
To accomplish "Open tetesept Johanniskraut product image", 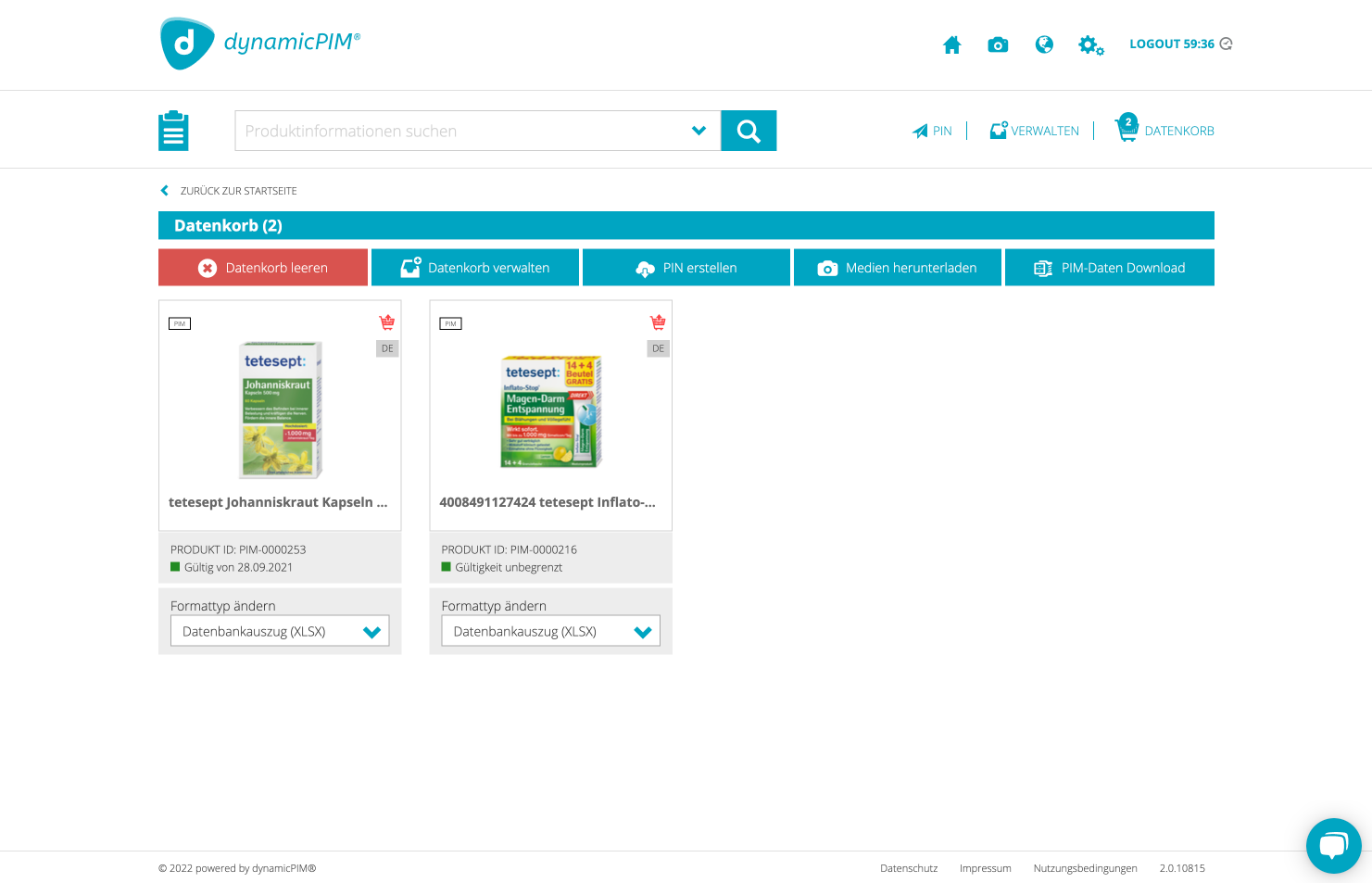I will pyautogui.click(x=281, y=409).
